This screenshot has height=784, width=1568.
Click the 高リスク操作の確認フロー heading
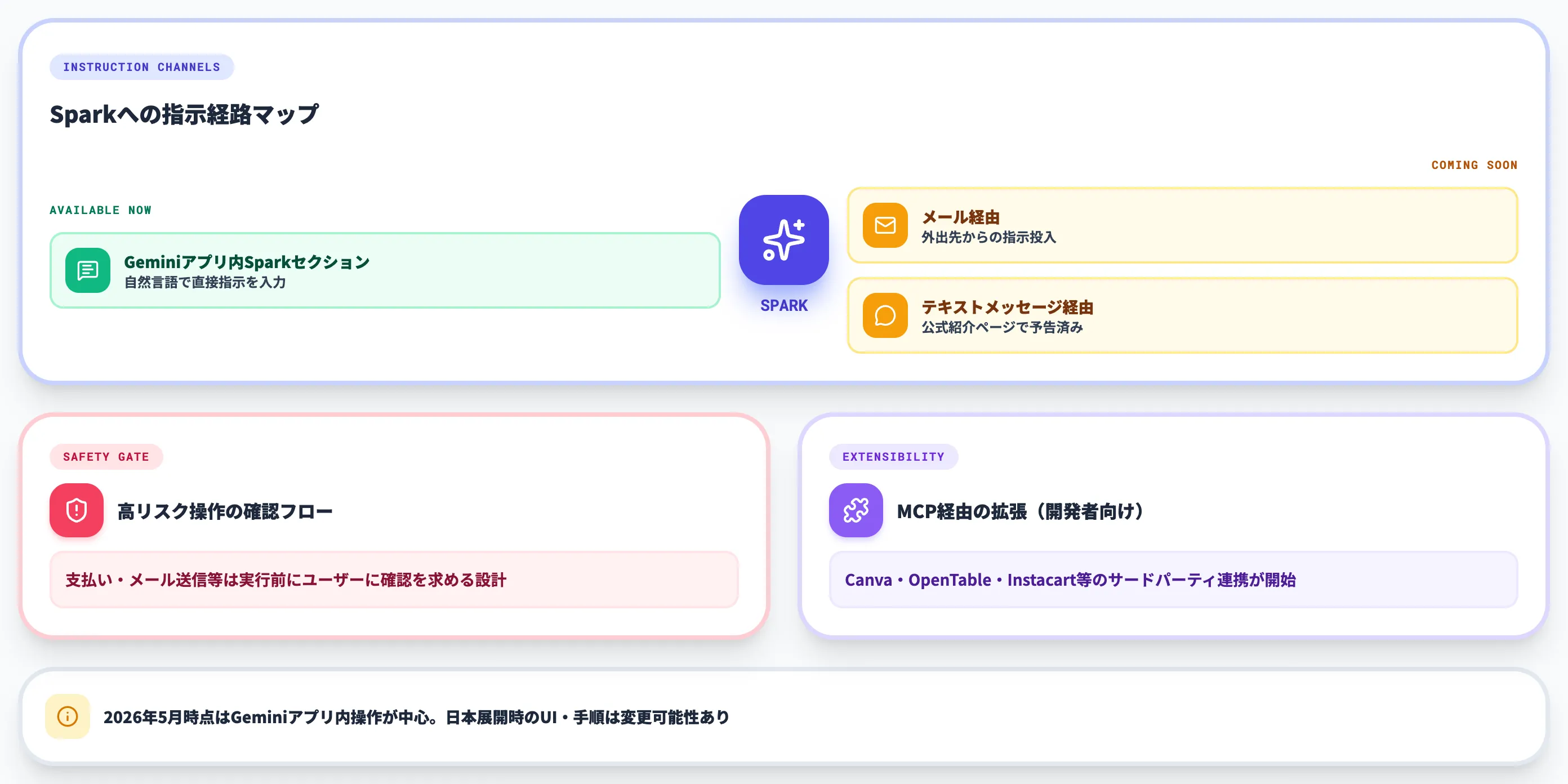[225, 511]
